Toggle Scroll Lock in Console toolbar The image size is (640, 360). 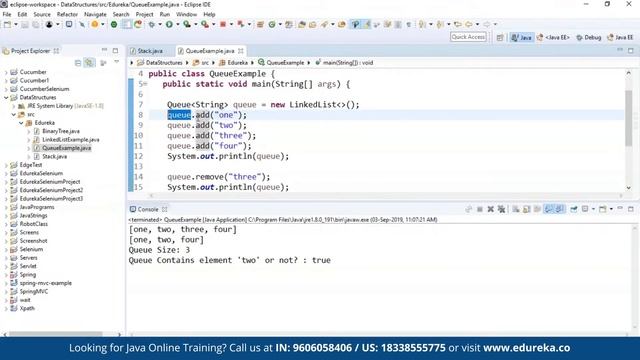[527, 209]
